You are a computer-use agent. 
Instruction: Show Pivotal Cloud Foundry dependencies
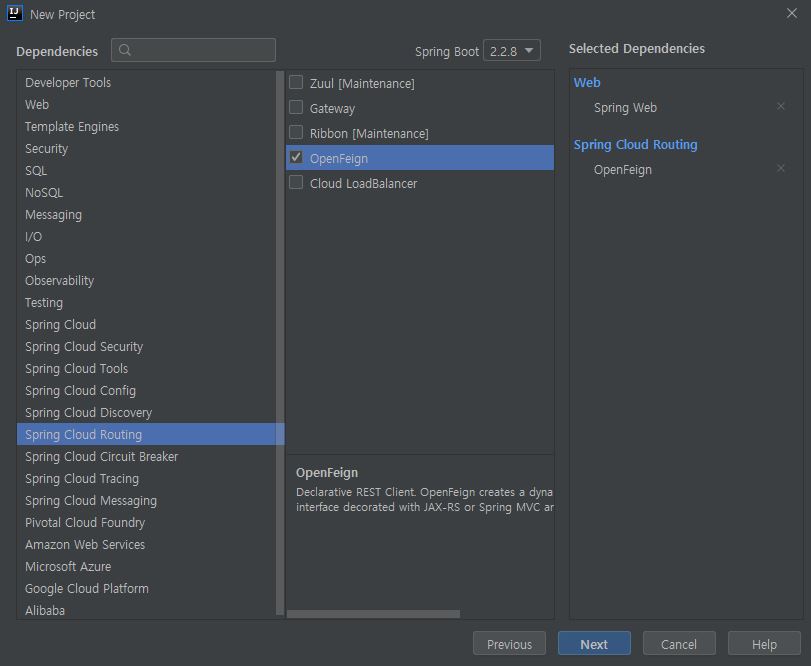(146, 523)
